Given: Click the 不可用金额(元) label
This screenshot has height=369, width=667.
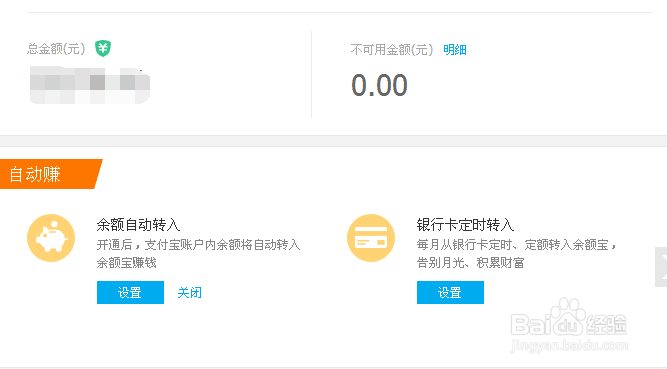Looking at the screenshot, I should point(392,50).
